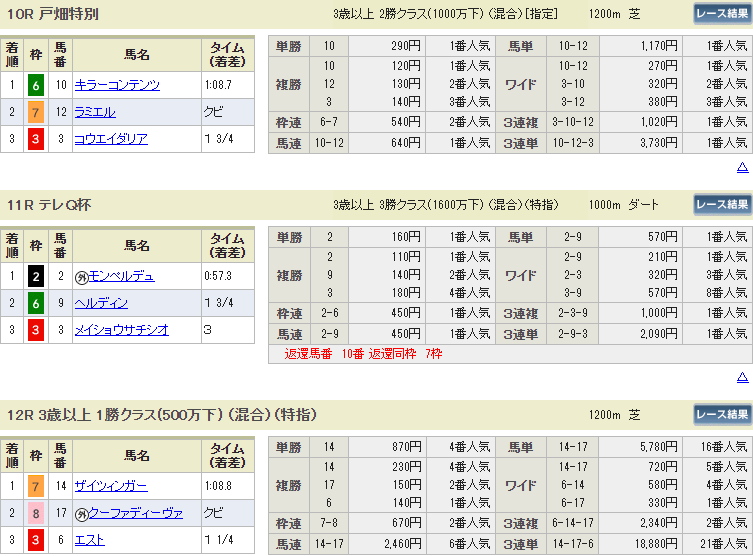Open horse キラーコンテンツ
The width and height of the screenshot is (753, 556).
click(x=117, y=85)
